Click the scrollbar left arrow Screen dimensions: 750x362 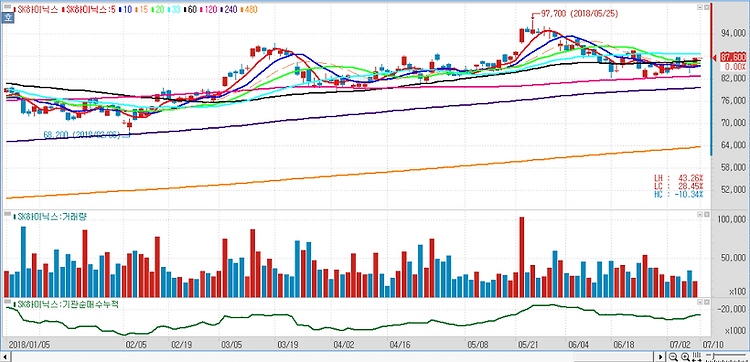[x=6, y=357]
